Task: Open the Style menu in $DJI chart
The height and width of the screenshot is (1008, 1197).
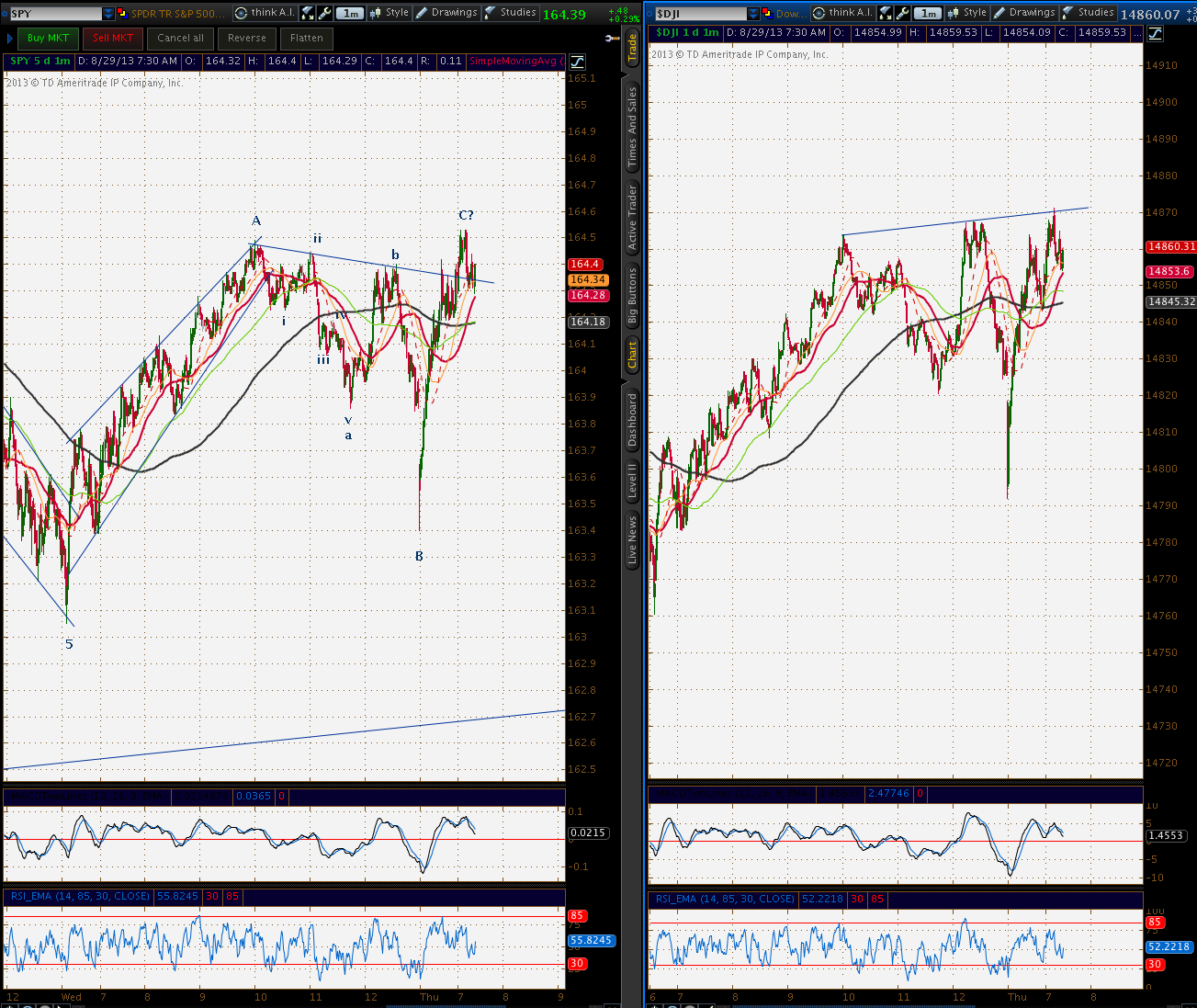Action: [967, 13]
